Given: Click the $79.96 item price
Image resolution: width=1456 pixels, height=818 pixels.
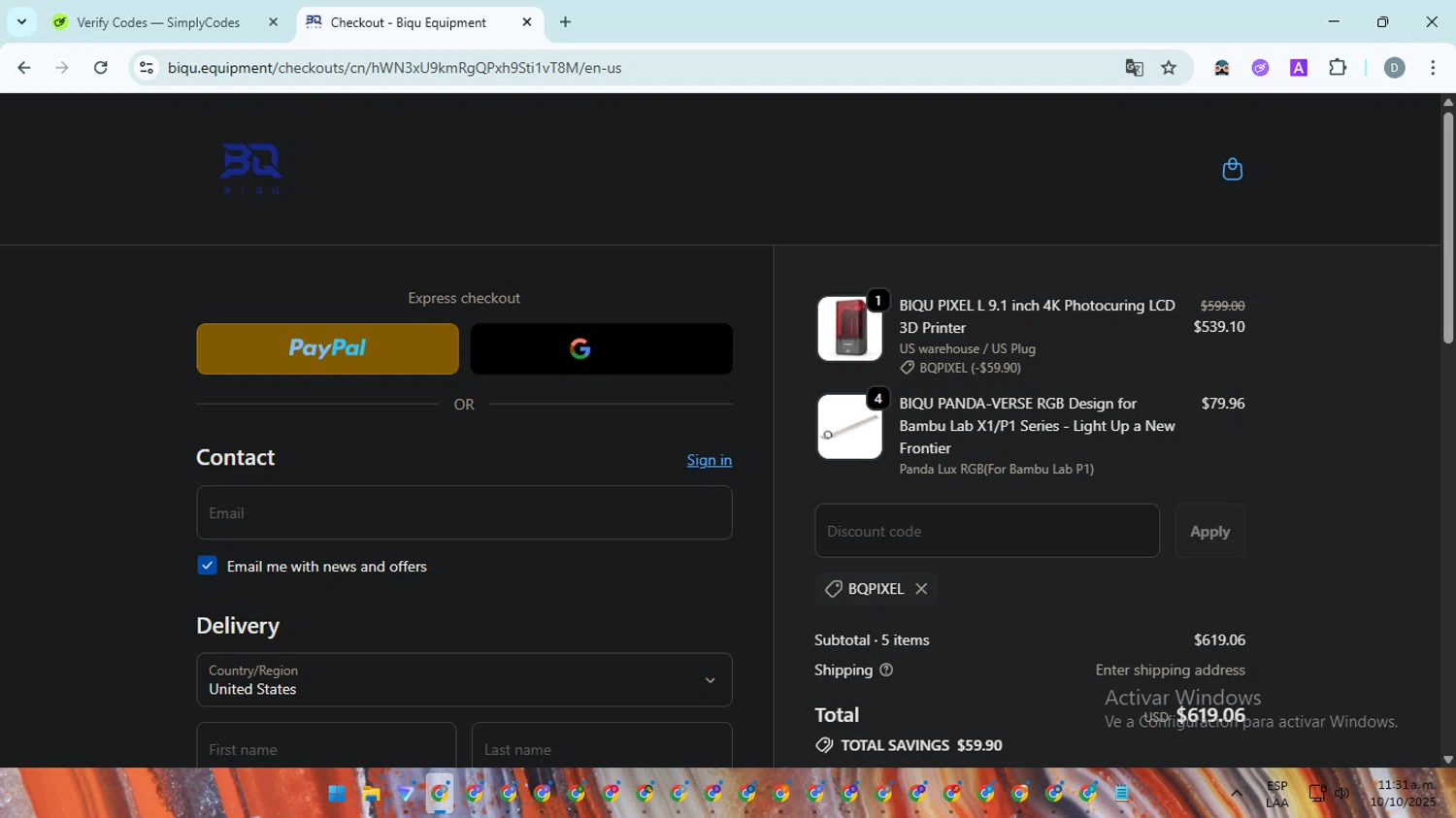Looking at the screenshot, I should pyautogui.click(x=1223, y=404).
